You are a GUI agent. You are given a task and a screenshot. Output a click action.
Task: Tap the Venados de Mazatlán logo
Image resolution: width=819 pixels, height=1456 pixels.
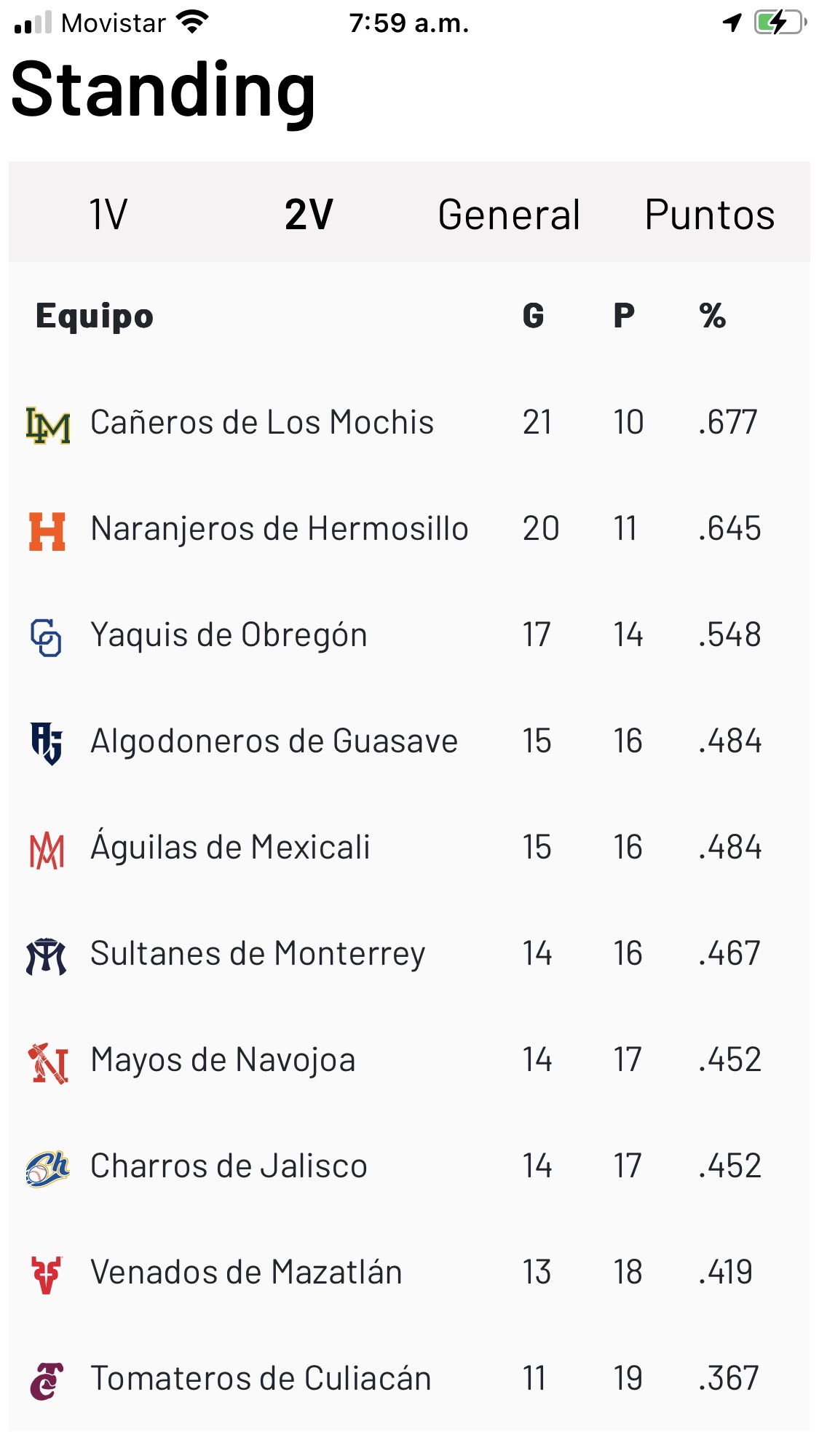[x=47, y=1275]
